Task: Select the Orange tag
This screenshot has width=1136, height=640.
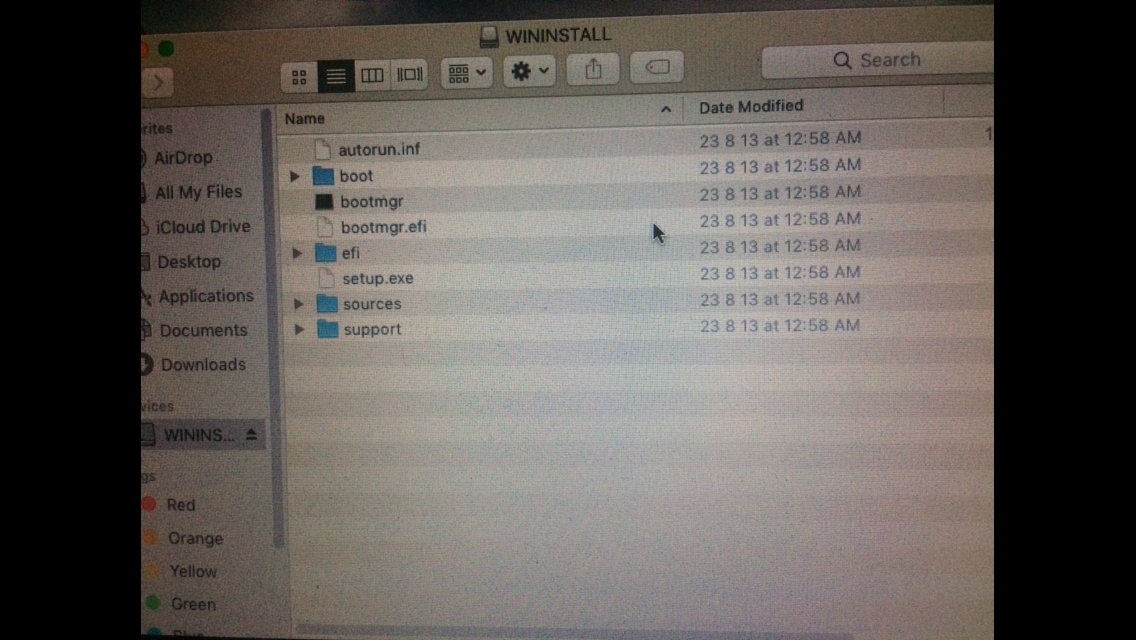Action: (195, 539)
